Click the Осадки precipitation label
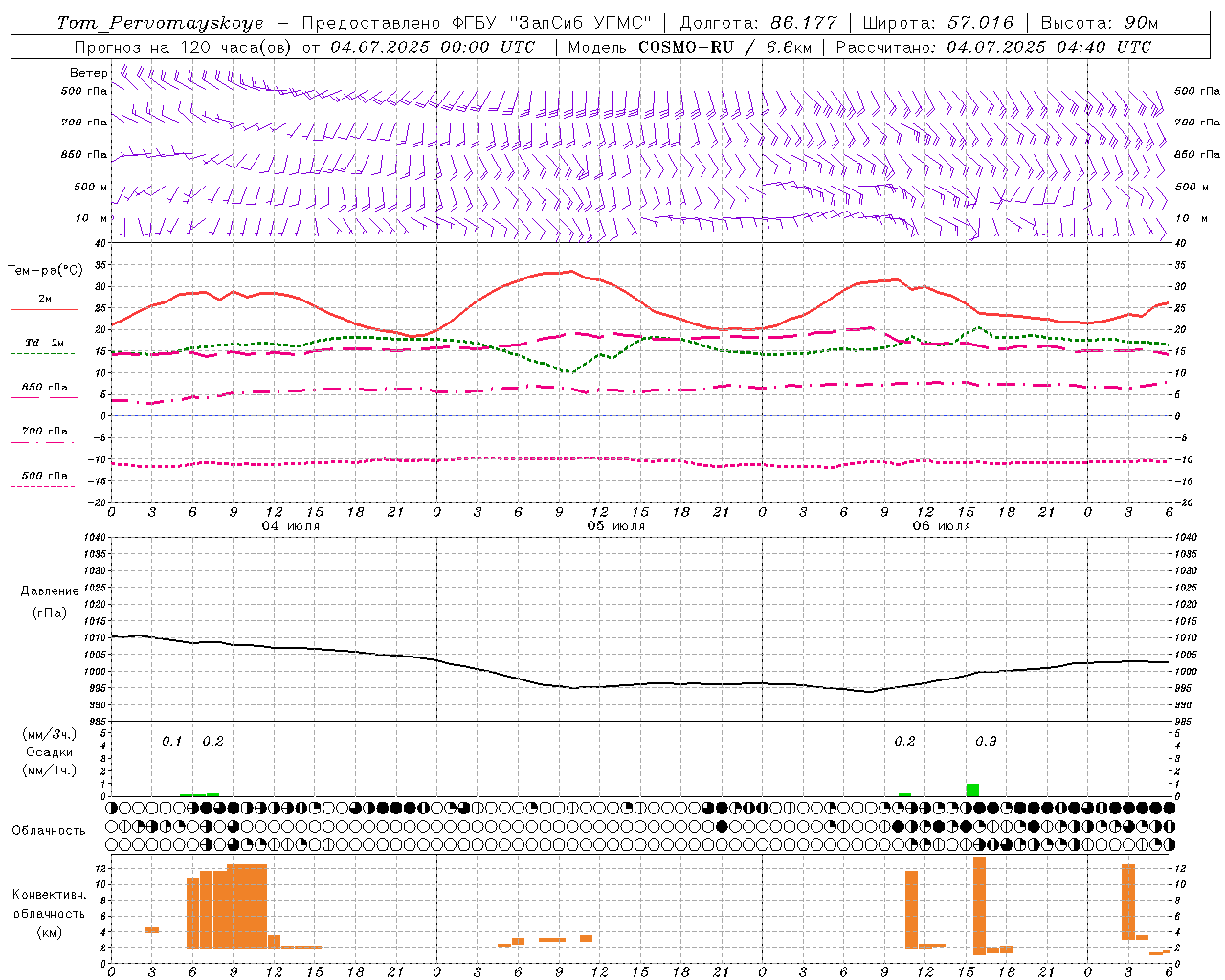Image resolution: width=1225 pixels, height=980 pixels. (50, 752)
